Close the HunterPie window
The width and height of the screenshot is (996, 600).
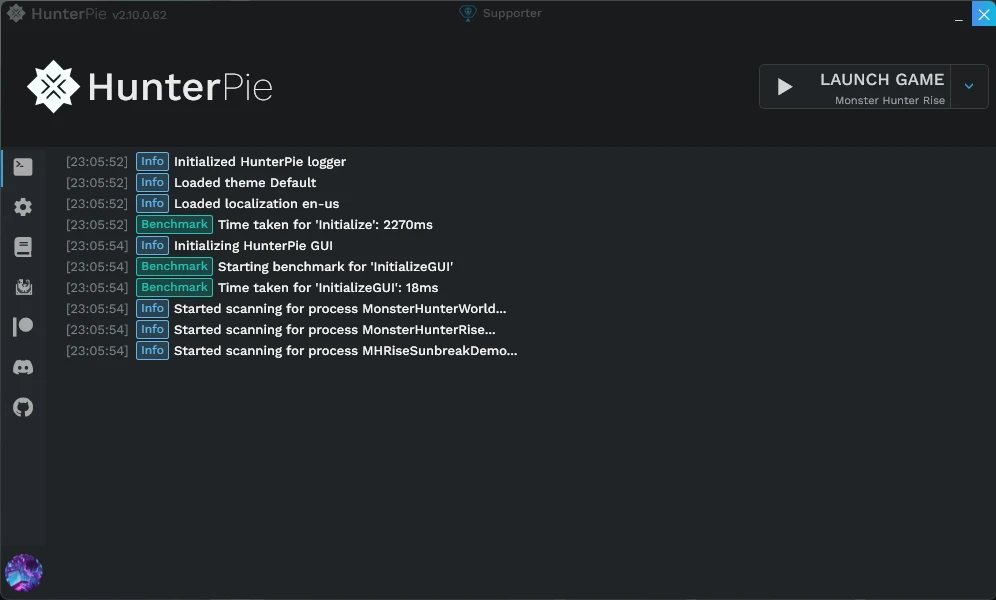click(x=983, y=14)
